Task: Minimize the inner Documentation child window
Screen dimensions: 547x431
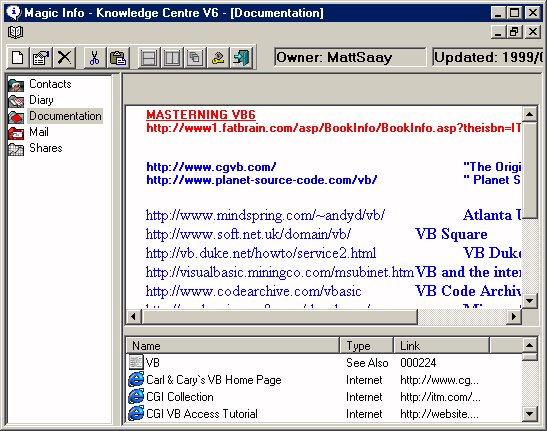Action: tap(498, 32)
